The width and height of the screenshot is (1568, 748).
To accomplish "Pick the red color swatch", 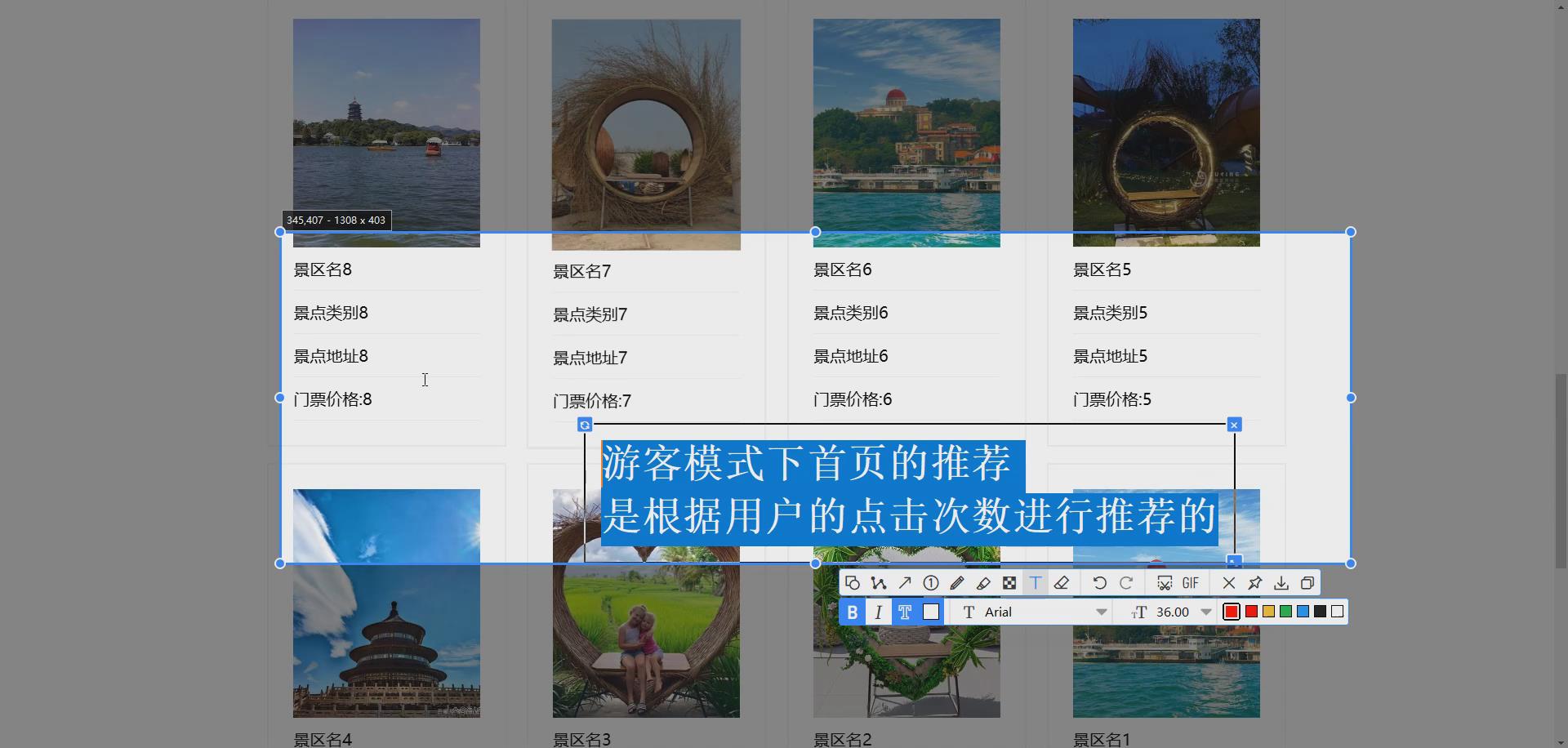I will (1251, 612).
